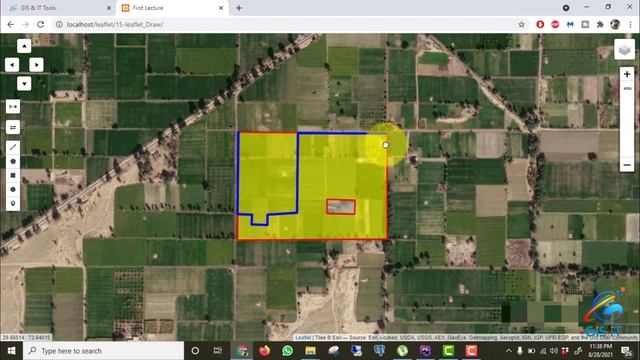The image size is (640, 360).
Task: Open the red Camtasia recorder icon on taskbar
Action: point(471,351)
